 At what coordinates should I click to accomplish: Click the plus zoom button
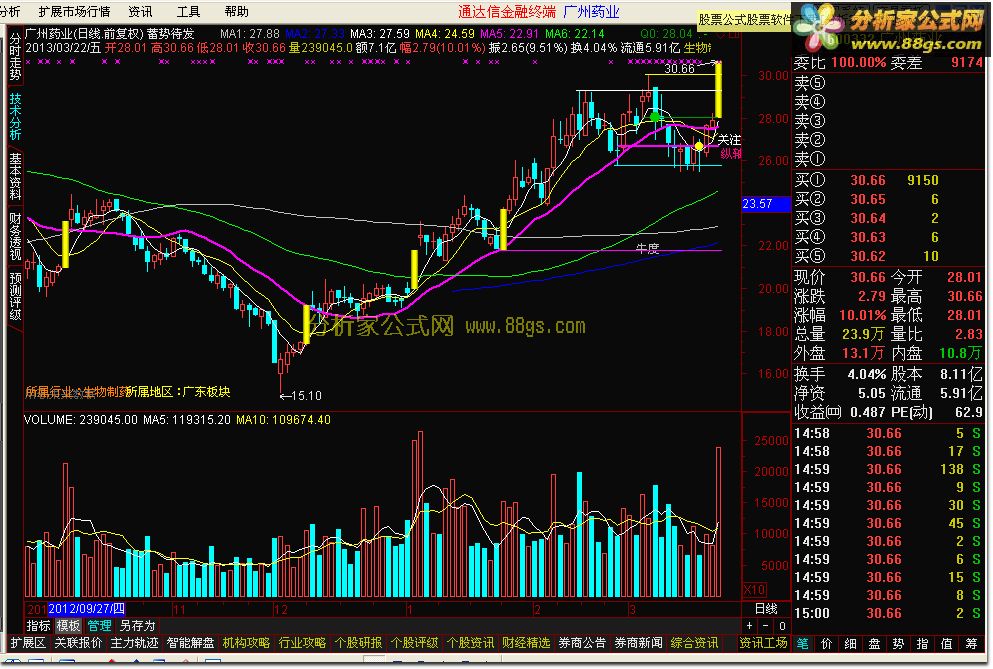coord(750,625)
